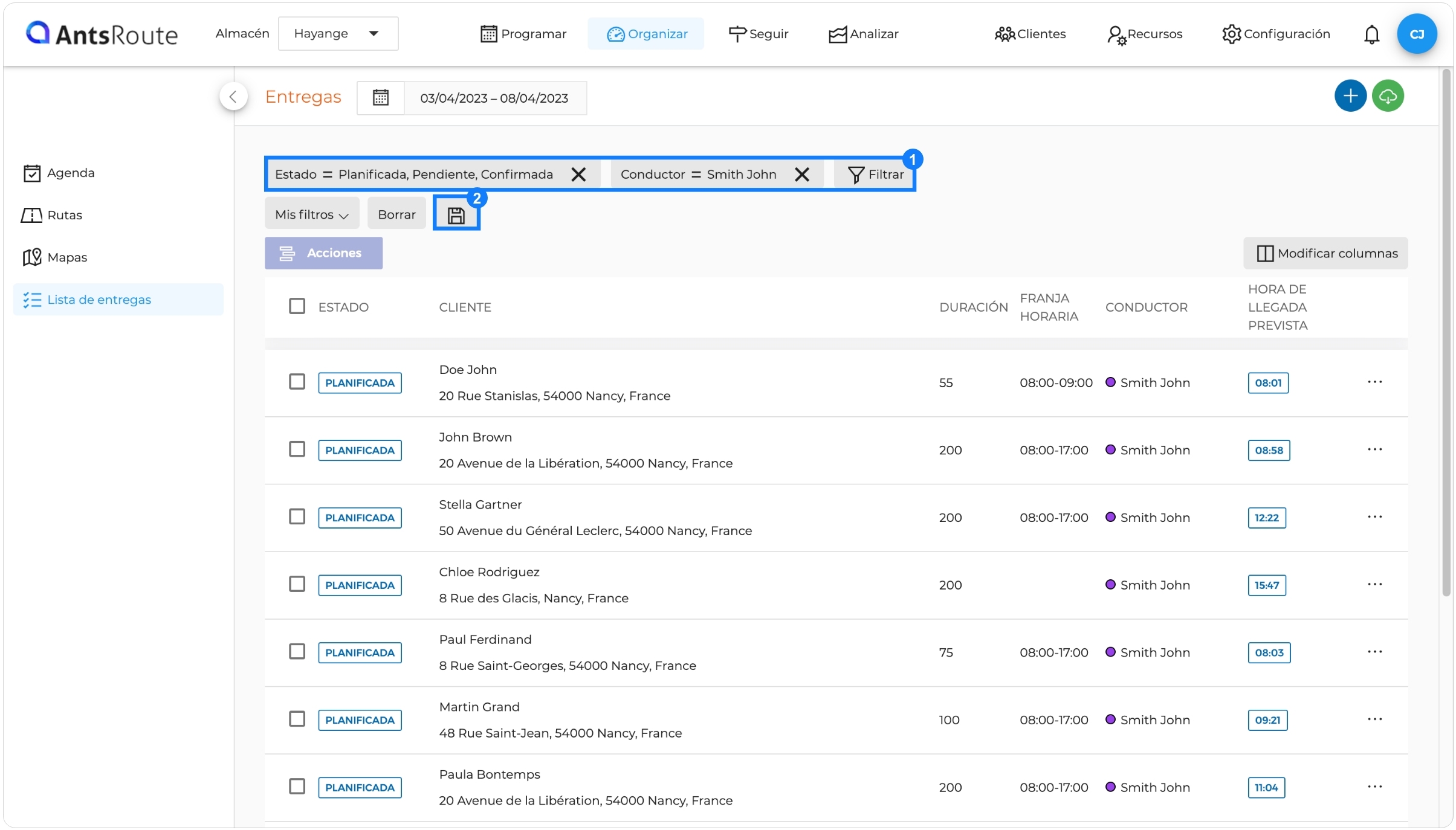Click the Programar calendar icon
The image size is (1456, 830).
point(488,34)
